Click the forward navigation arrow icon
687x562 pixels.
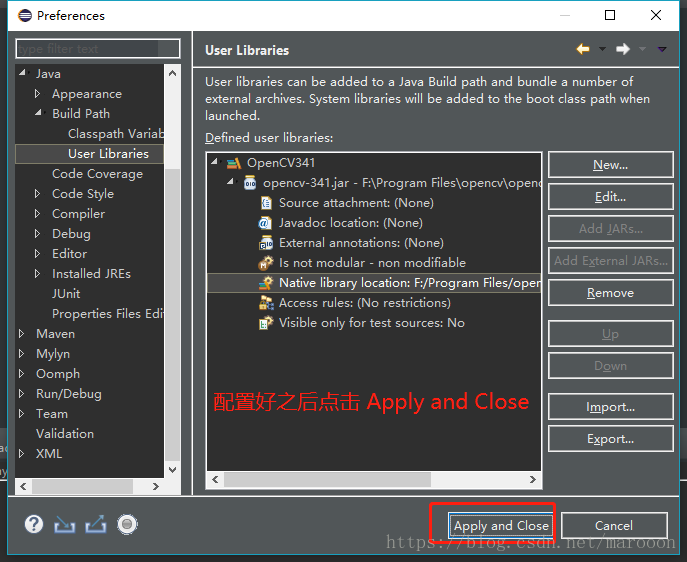point(623,49)
